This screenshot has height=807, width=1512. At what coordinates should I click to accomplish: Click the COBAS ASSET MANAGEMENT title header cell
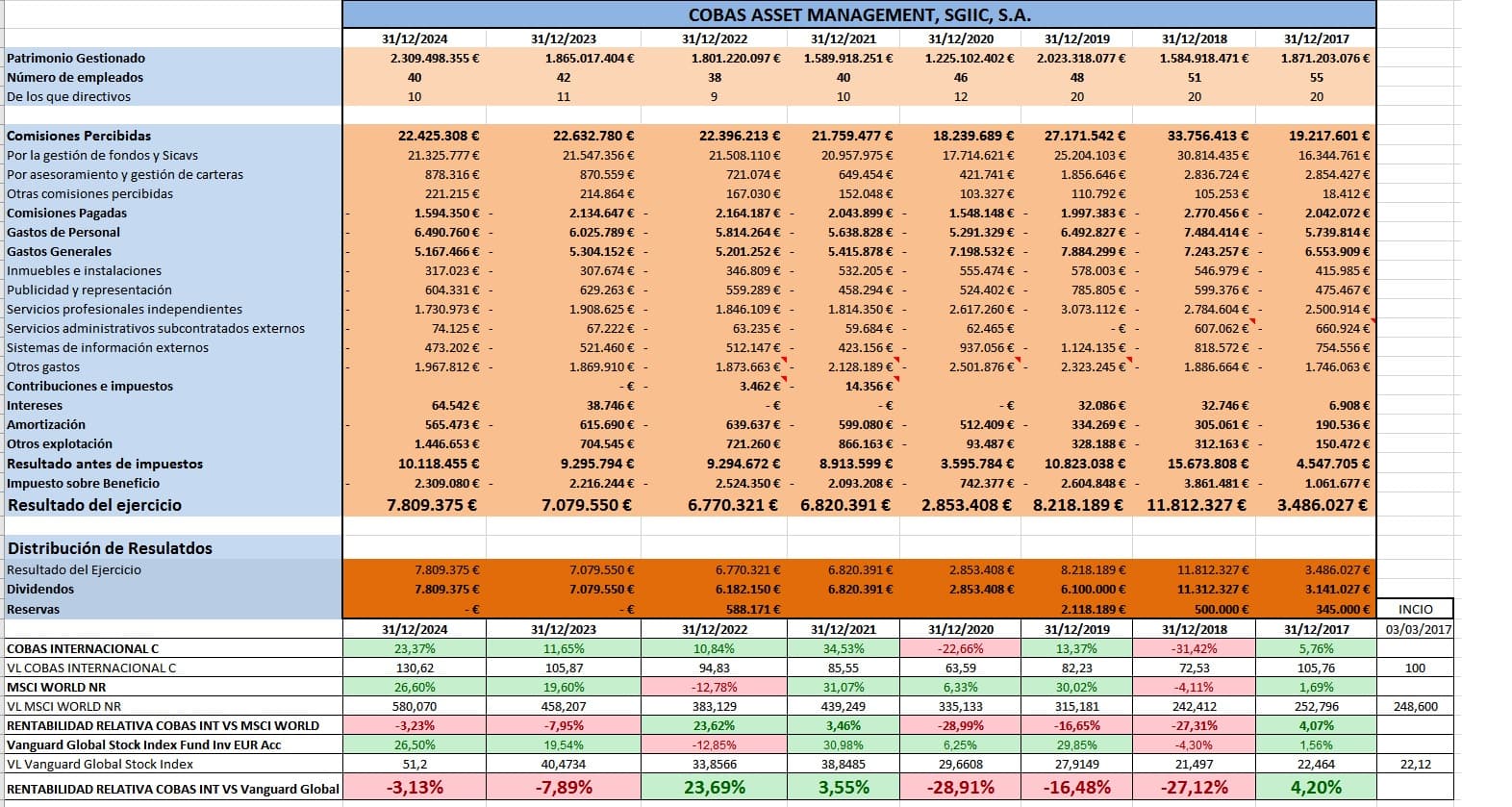(x=859, y=14)
